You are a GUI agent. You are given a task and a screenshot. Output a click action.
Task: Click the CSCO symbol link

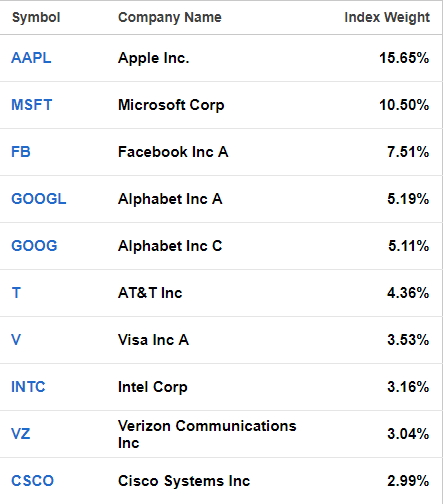[x=32, y=481]
